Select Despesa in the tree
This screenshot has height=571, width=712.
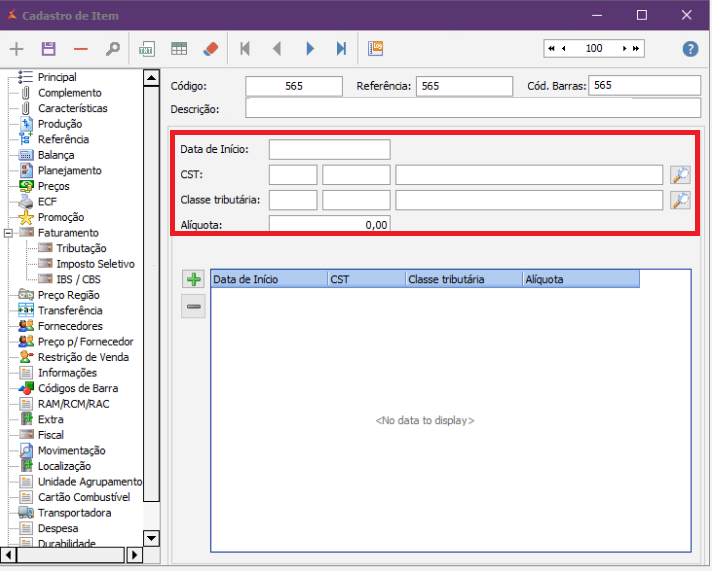(58, 528)
